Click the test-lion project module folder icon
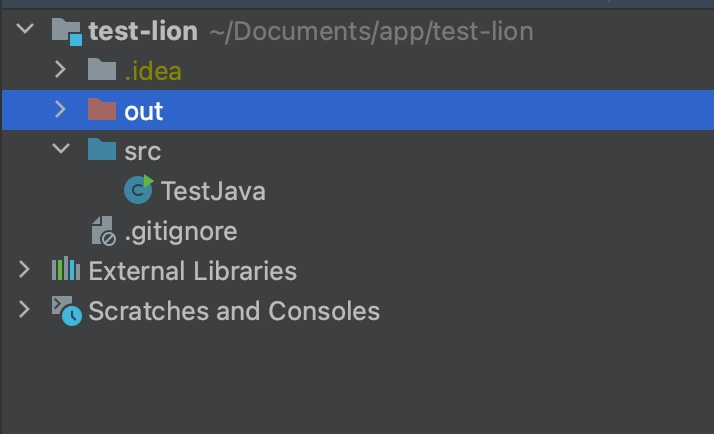 tap(67, 31)
